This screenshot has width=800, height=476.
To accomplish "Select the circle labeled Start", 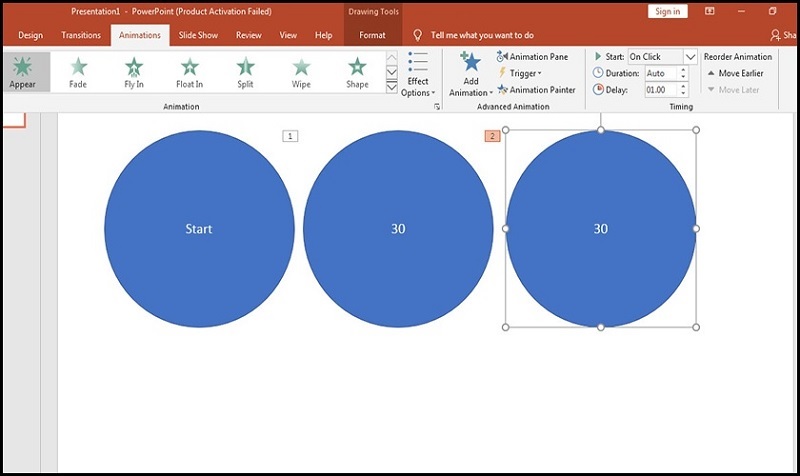I will (199, 229).
